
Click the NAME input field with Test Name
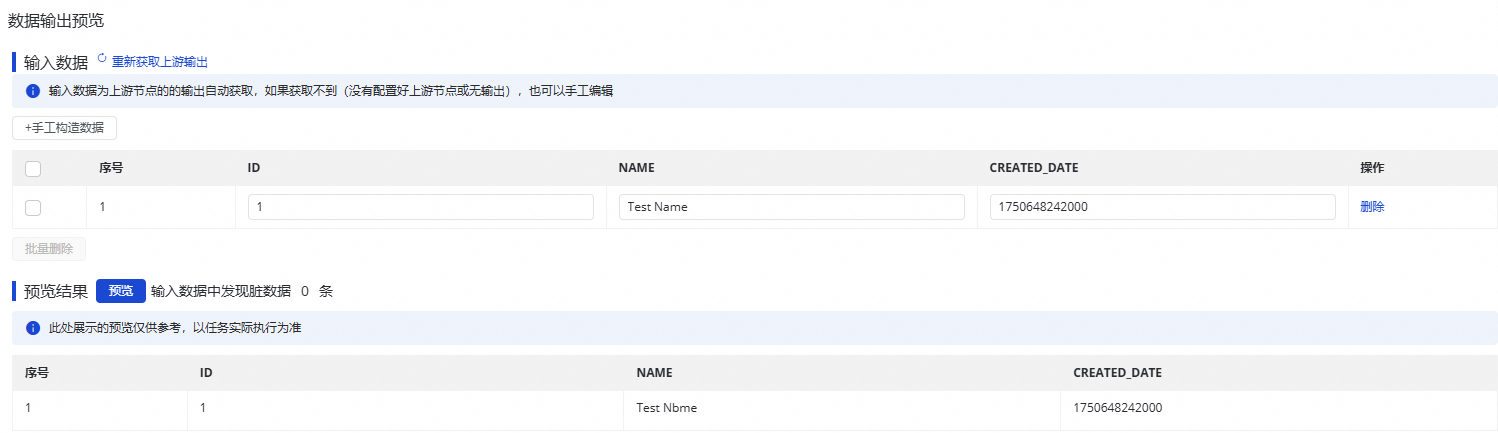click(x=792, y=207)
